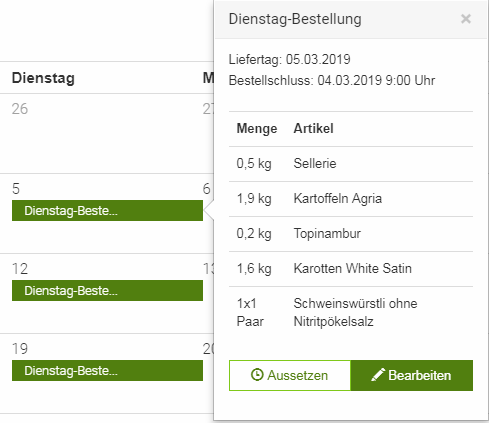The height and width of the screenshot is (423, 489).
Task: Suspend order via Aussetzen button
Action: [x=290, y=375]
